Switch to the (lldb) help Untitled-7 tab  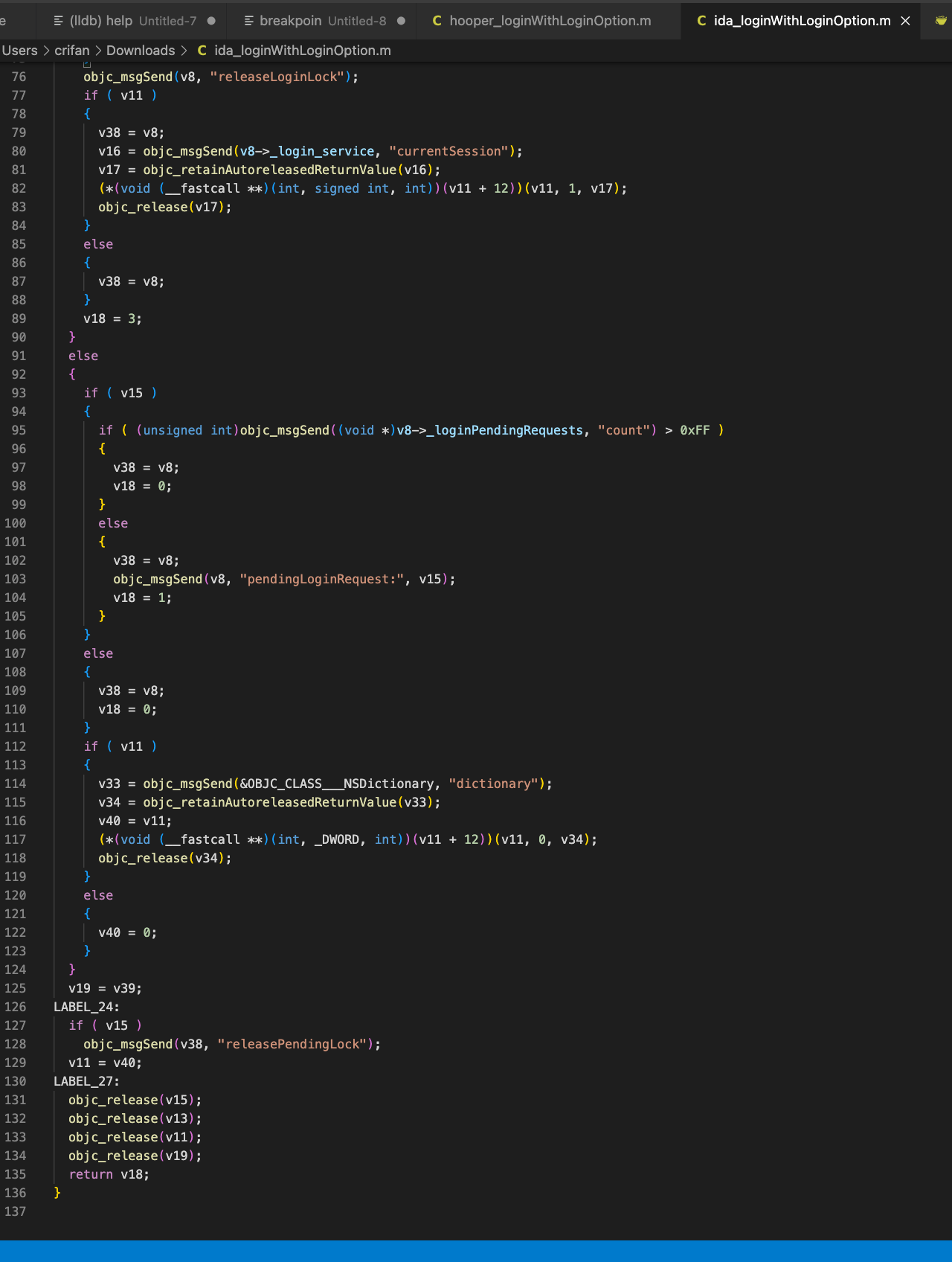pyautogui.click(x=134, y=21)
